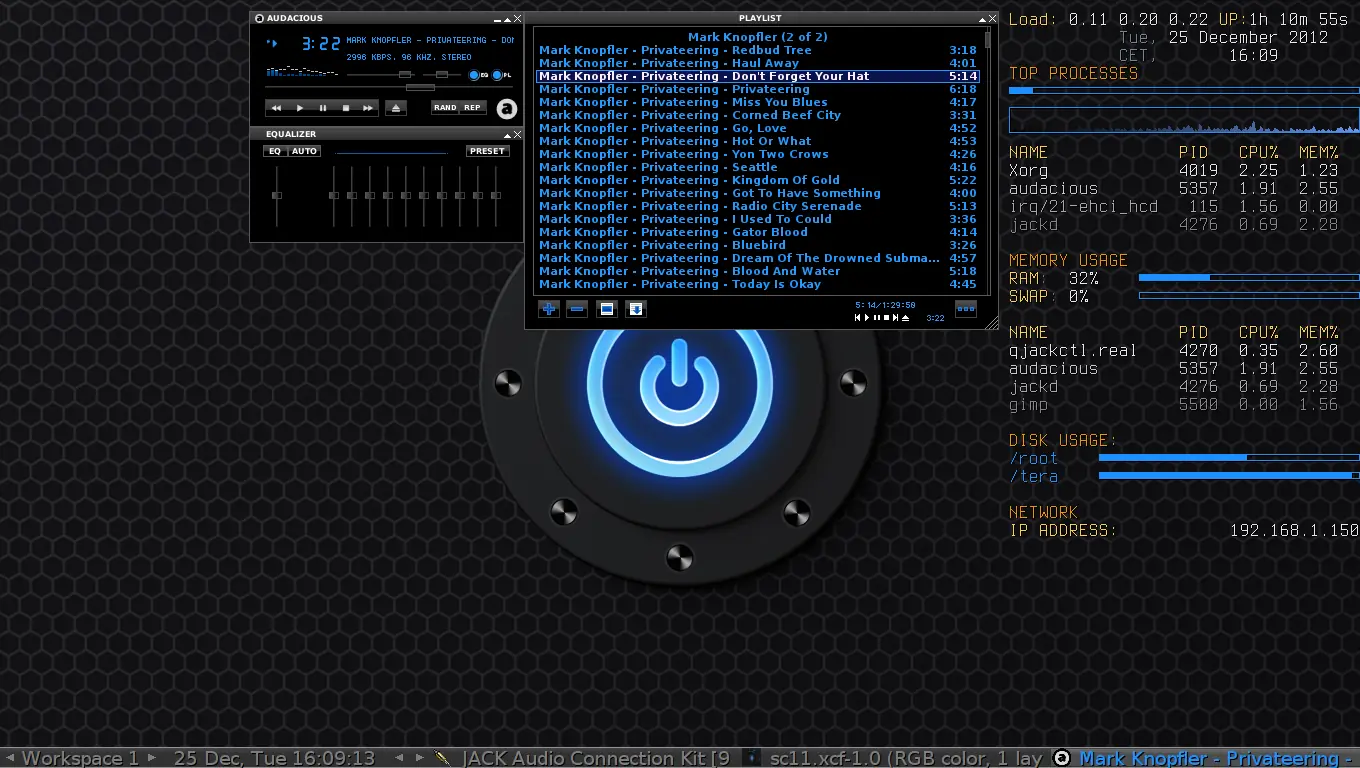Select the track 'Don't Forget Your Hat'
The height and width of the screenshot is (768, 1360).
pyautogui.click(x=757, y=76)
